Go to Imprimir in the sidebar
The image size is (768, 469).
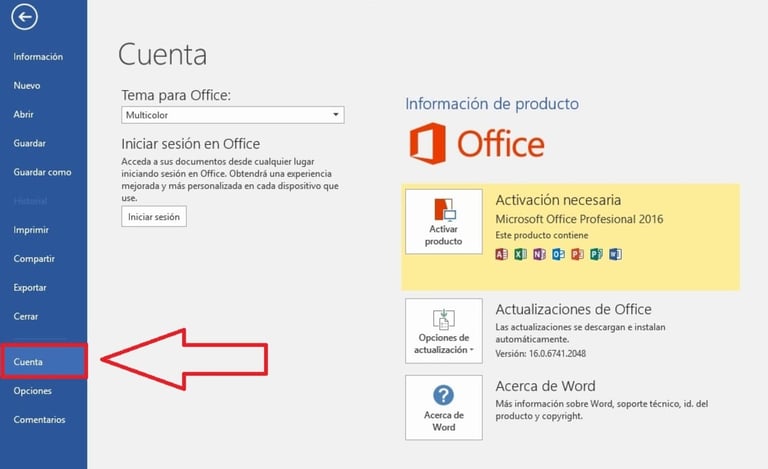(31, 230)
